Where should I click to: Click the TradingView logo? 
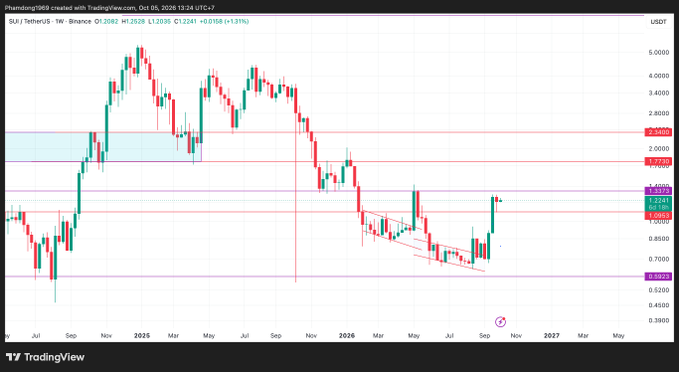(x=45, y=357)
